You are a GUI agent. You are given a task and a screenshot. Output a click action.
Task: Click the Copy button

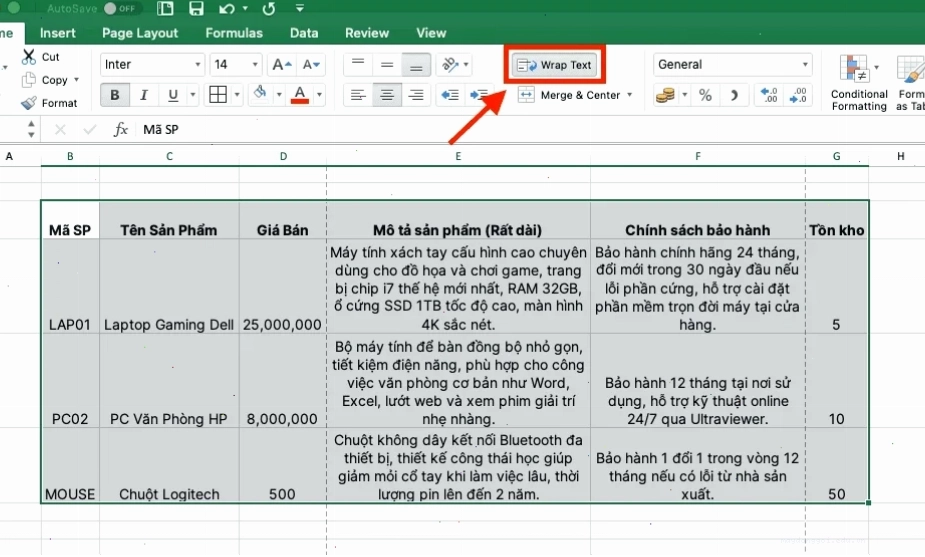[x=45, y=80]
